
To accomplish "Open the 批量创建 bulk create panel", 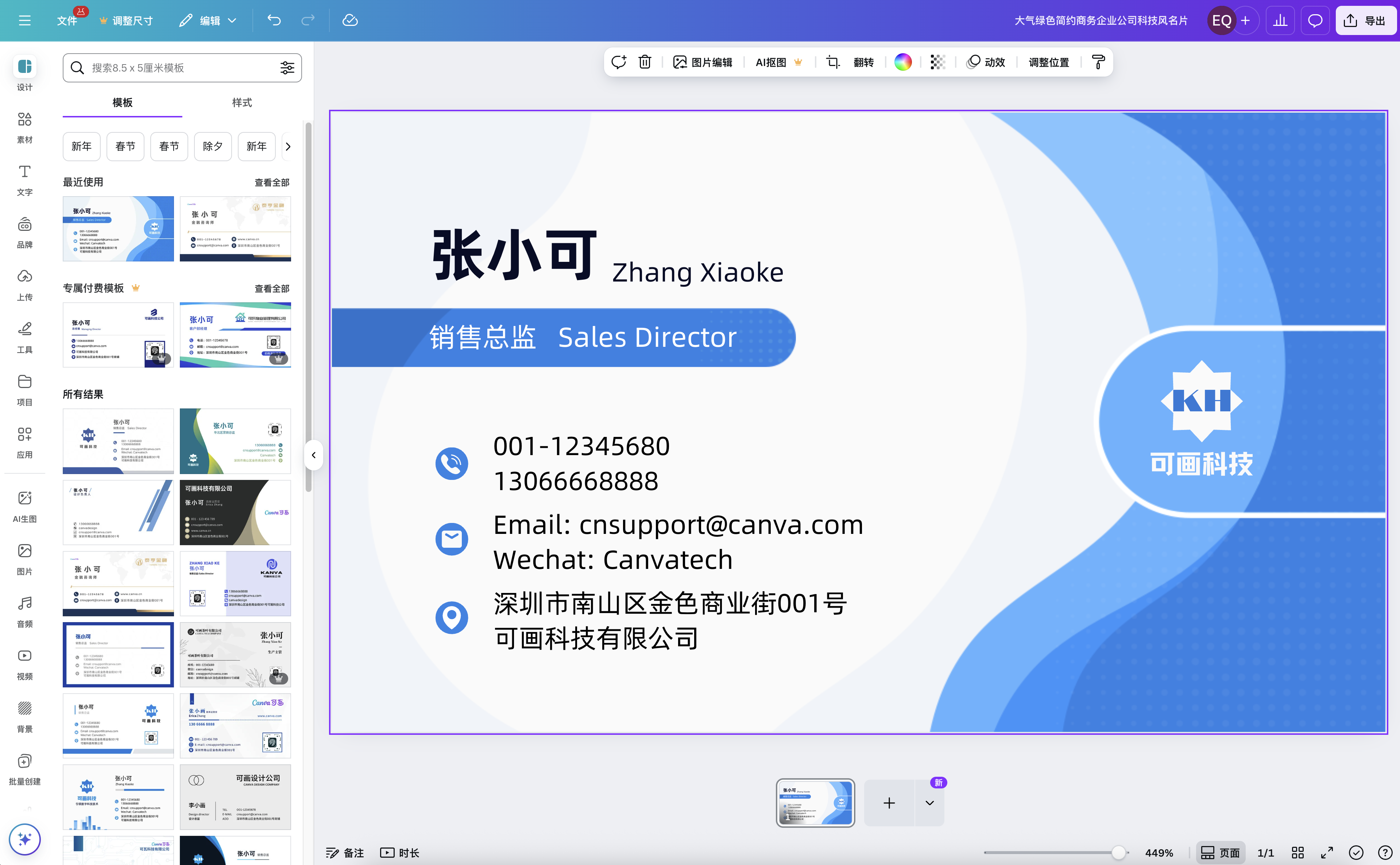I will click(x=24, y=769).
